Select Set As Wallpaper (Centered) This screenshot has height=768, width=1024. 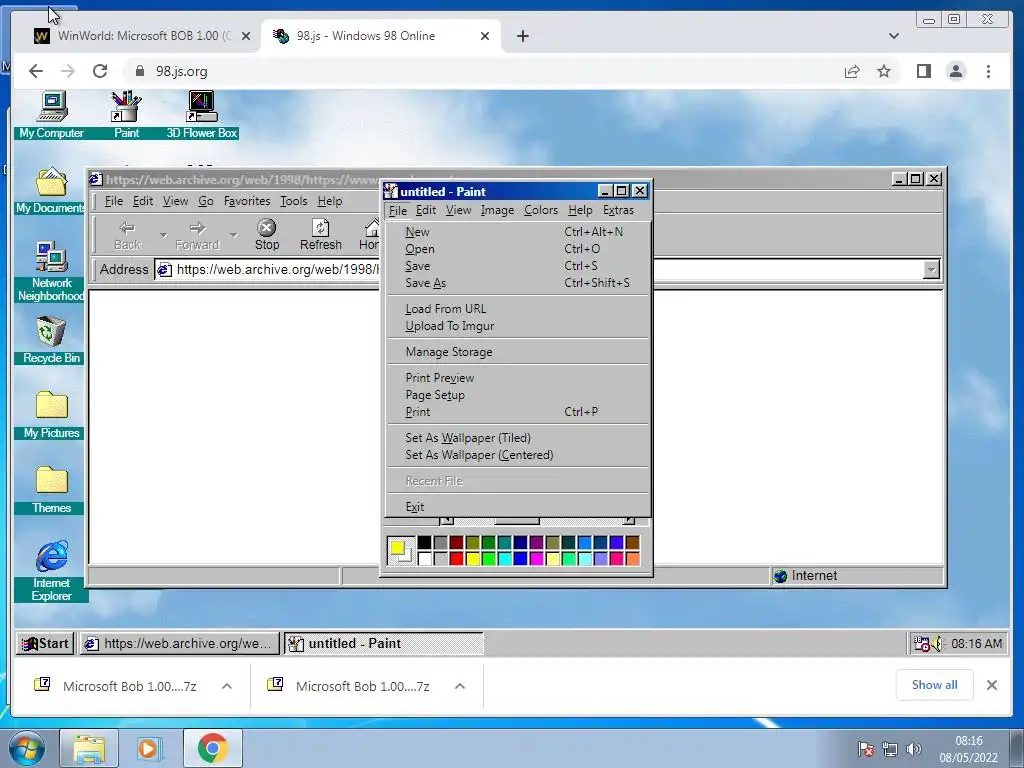pyautogui.click(x=519, y=455)
